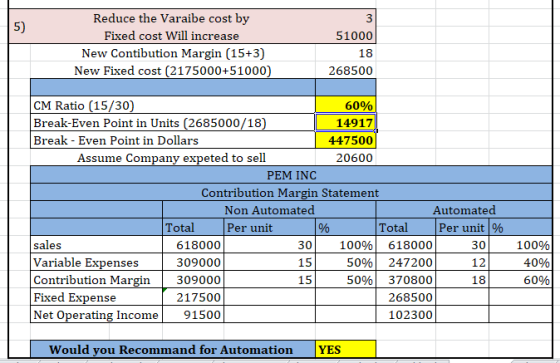560x363 pixels.
Task: Select the Non Automated fixed expense 217500
Action: [193, 297]
